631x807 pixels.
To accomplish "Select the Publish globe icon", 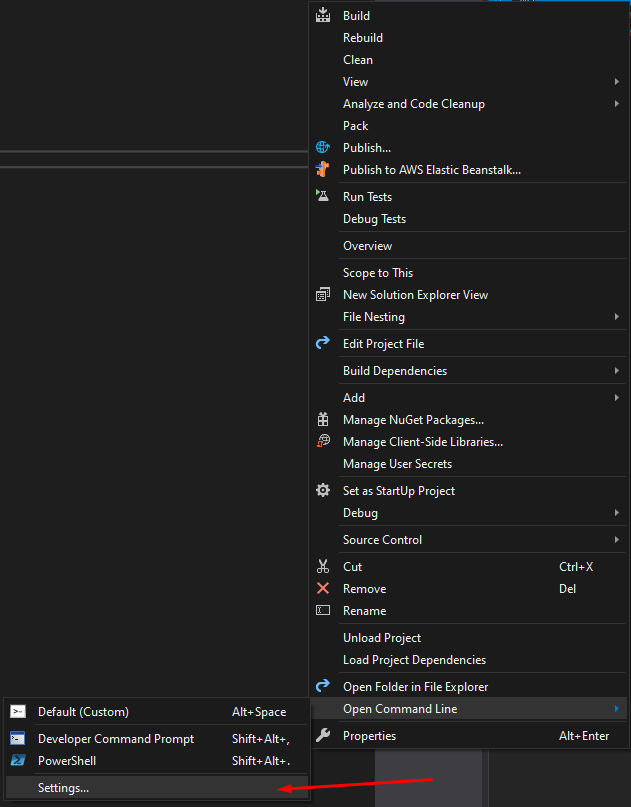I will [322, 147].
